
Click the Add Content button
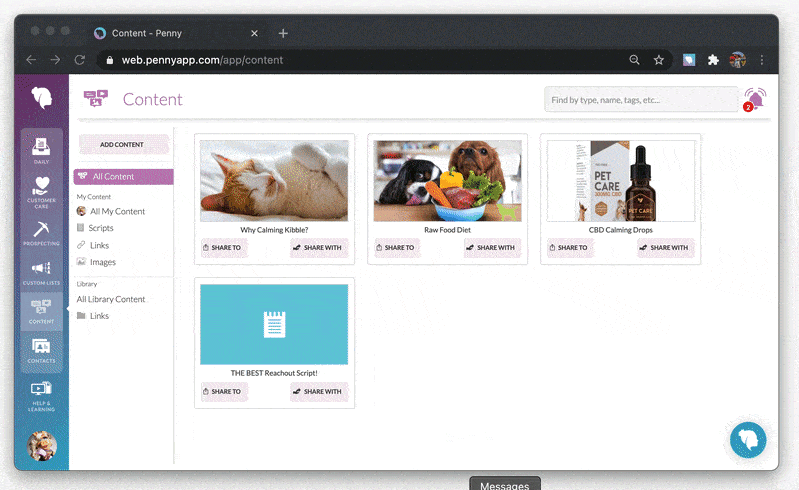tap(123, 145)
